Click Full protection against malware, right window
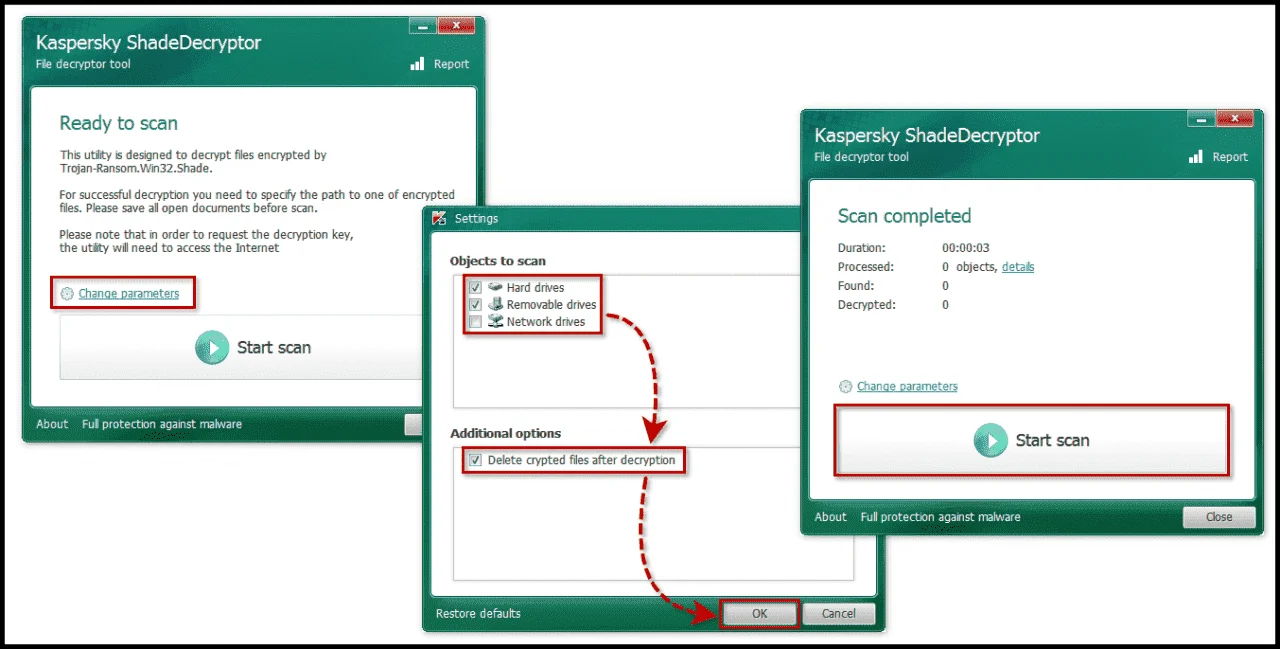 point(940,517)
